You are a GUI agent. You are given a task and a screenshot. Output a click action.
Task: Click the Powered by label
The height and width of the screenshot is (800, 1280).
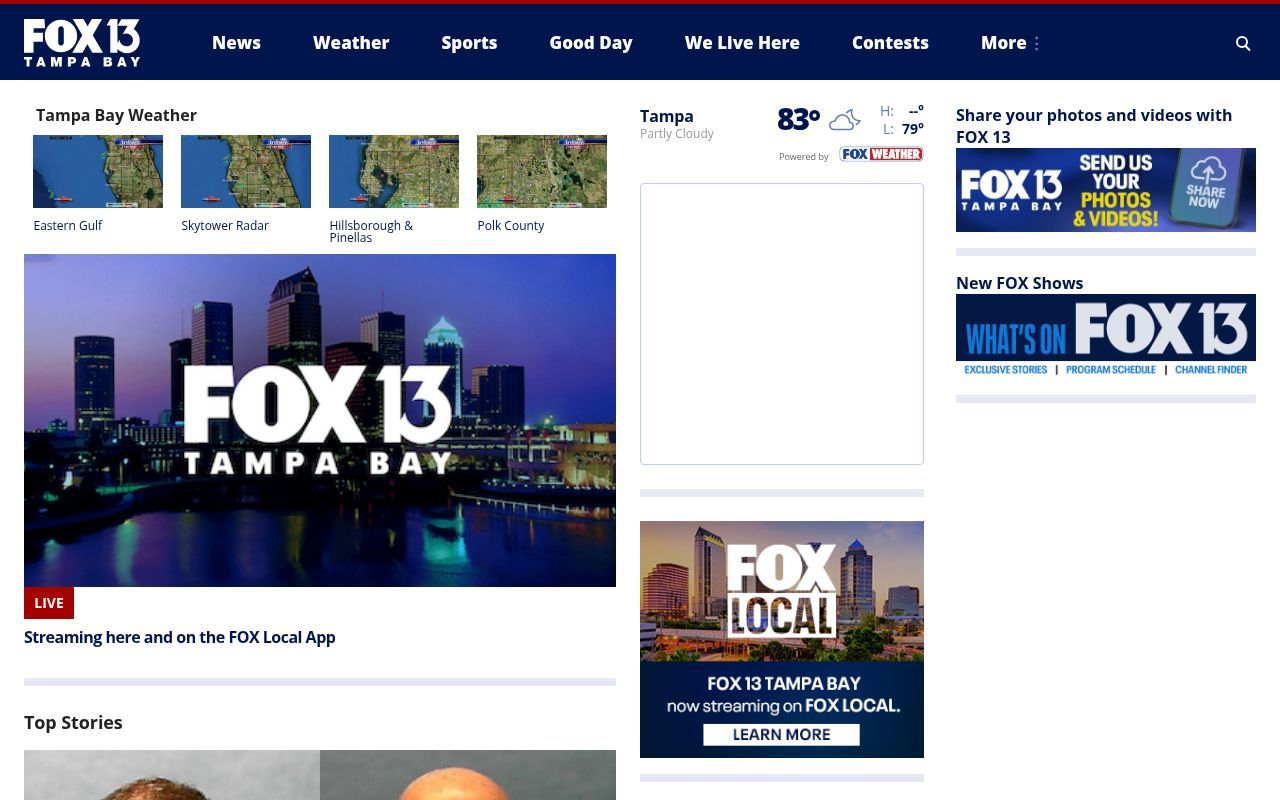pyautogui.click(x=804, y=157)
